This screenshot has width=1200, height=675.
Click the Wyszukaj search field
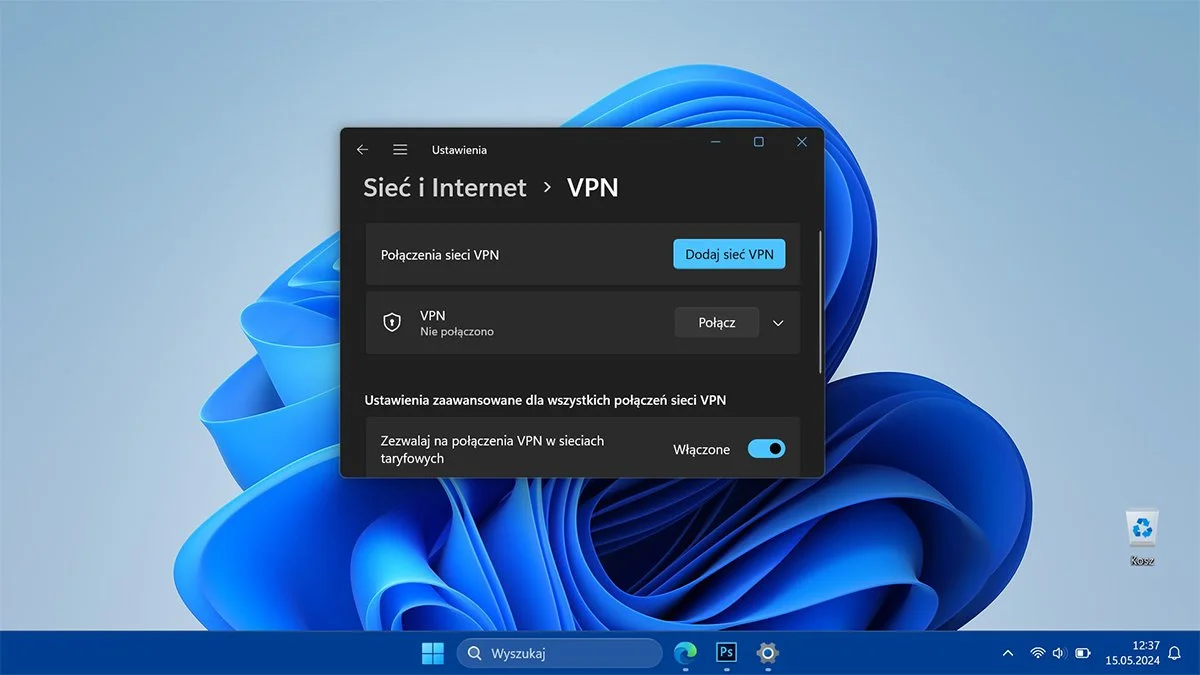coord(560,652)
